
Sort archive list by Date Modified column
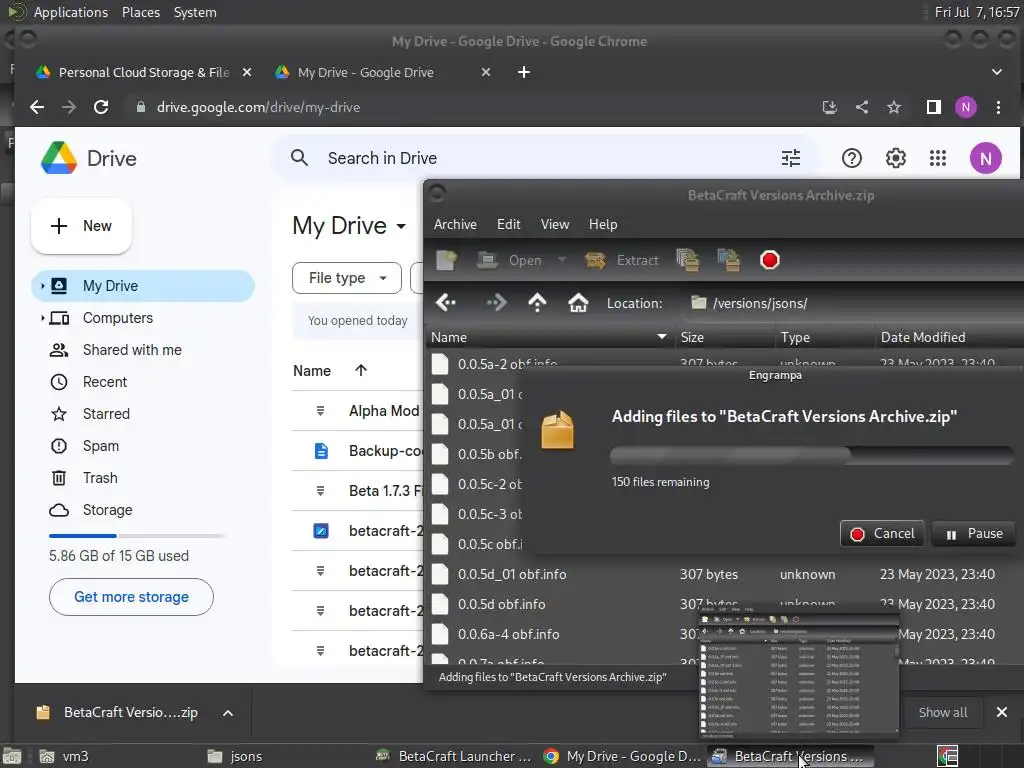pos(950,337)
